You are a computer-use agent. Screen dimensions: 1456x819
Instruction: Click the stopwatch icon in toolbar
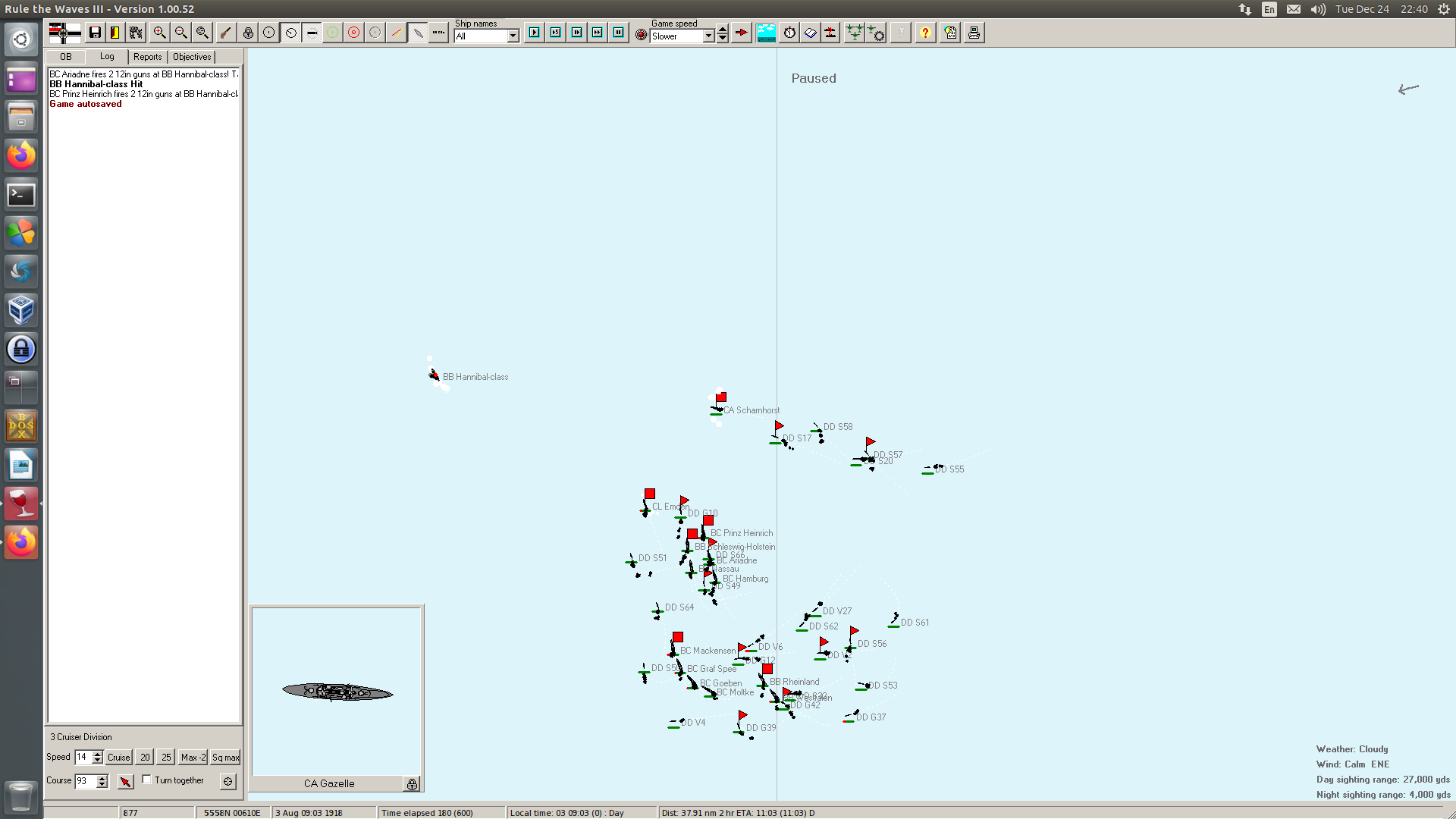point(789,33)
